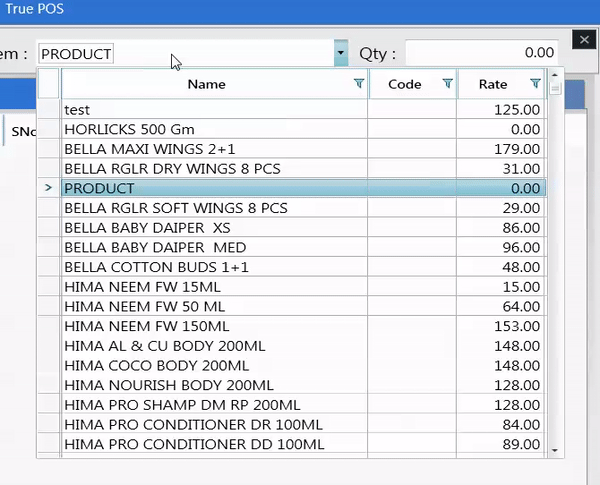The image size is (600, 485).
Task: Click the scroll up arrow of list
Action: [555, 77]
